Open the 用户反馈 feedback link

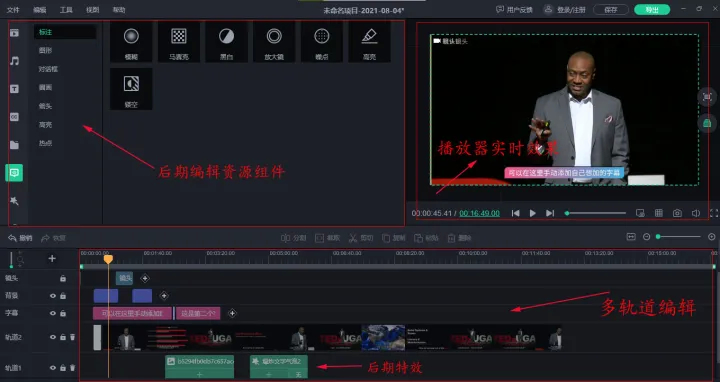(514, 9)
